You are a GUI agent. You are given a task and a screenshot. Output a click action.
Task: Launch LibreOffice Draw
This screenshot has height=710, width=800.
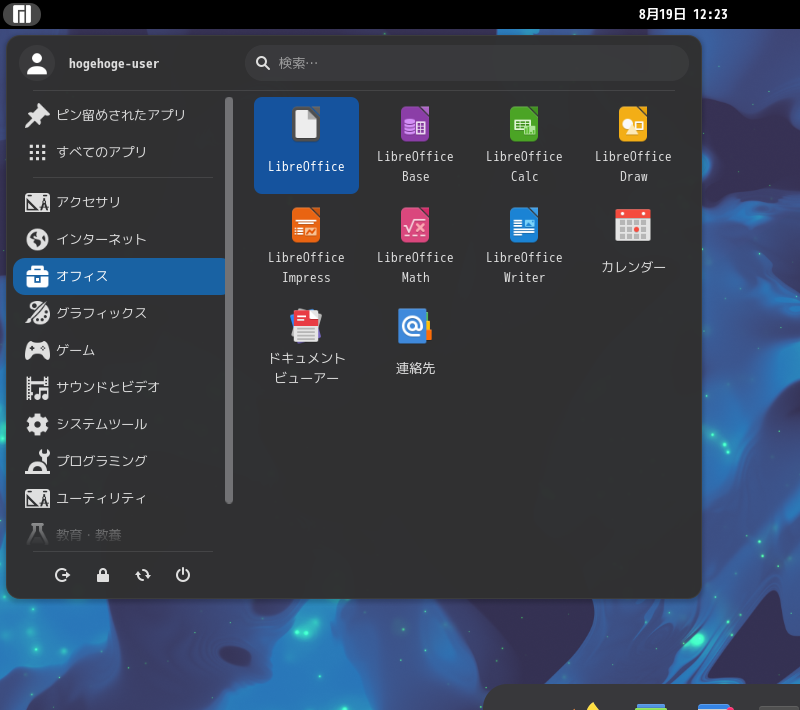[x=633, y=145]
